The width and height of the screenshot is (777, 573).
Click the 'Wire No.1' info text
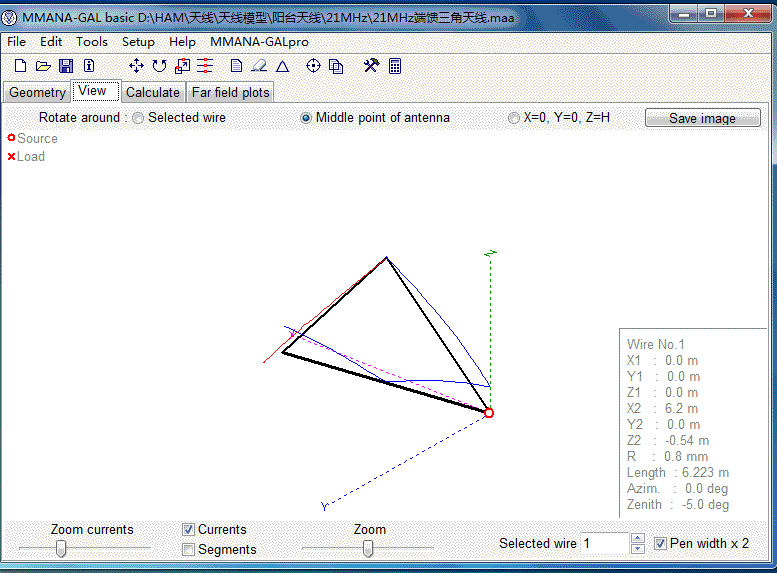click(x=655, y=344)
